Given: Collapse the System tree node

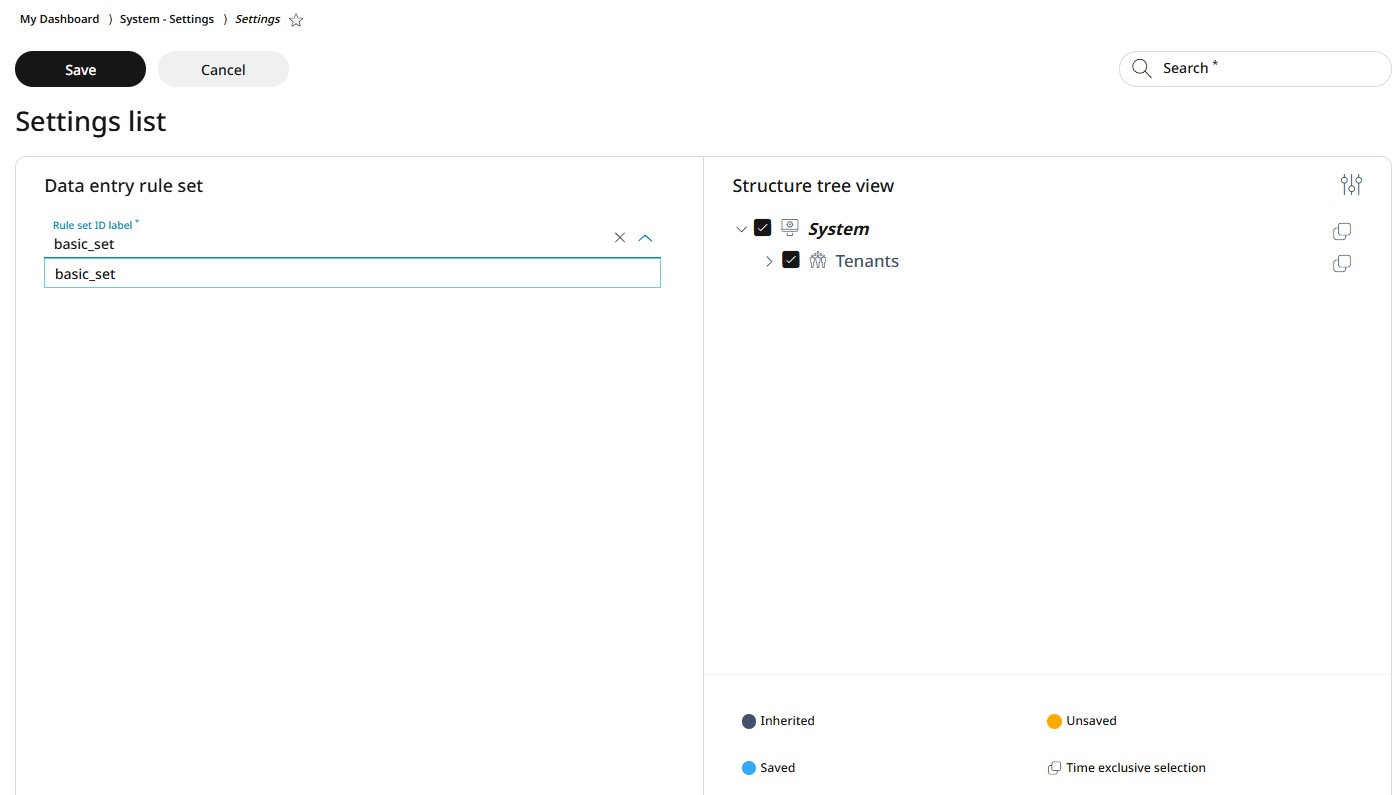Looking at the screenshot, I should click(x=741, y=229).
